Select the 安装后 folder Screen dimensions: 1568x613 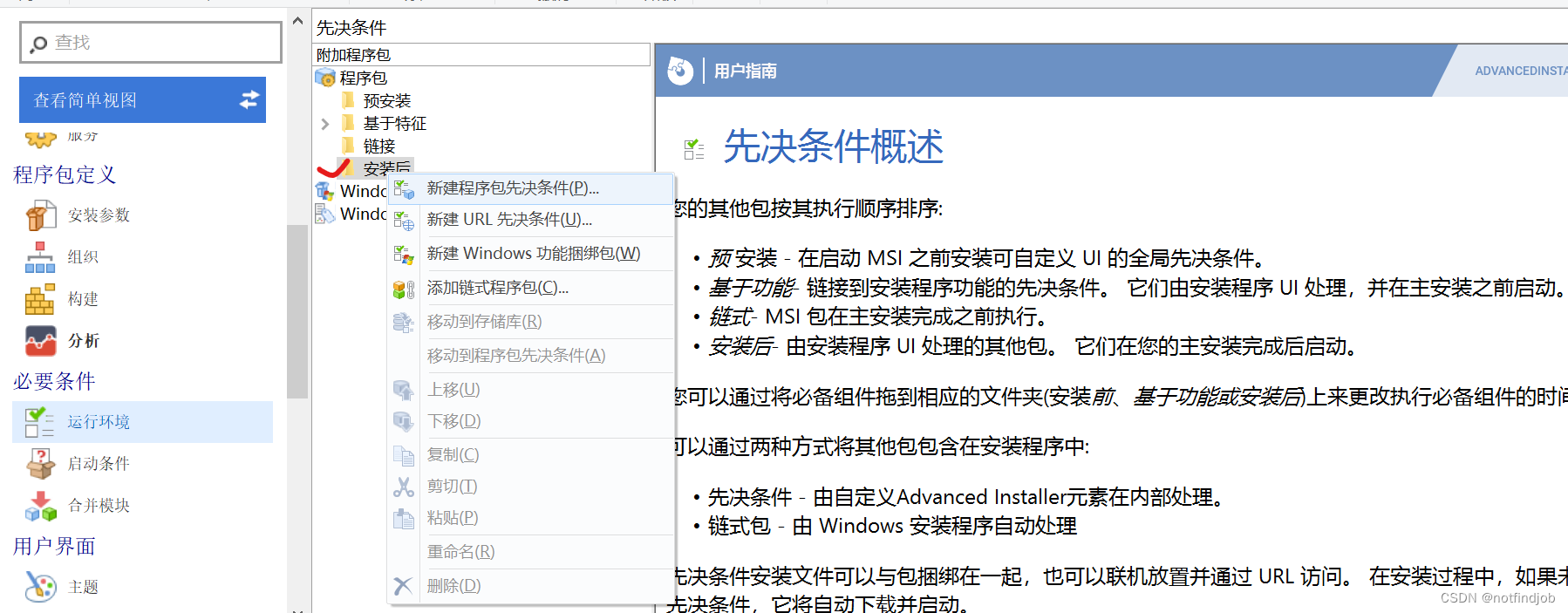386,167
